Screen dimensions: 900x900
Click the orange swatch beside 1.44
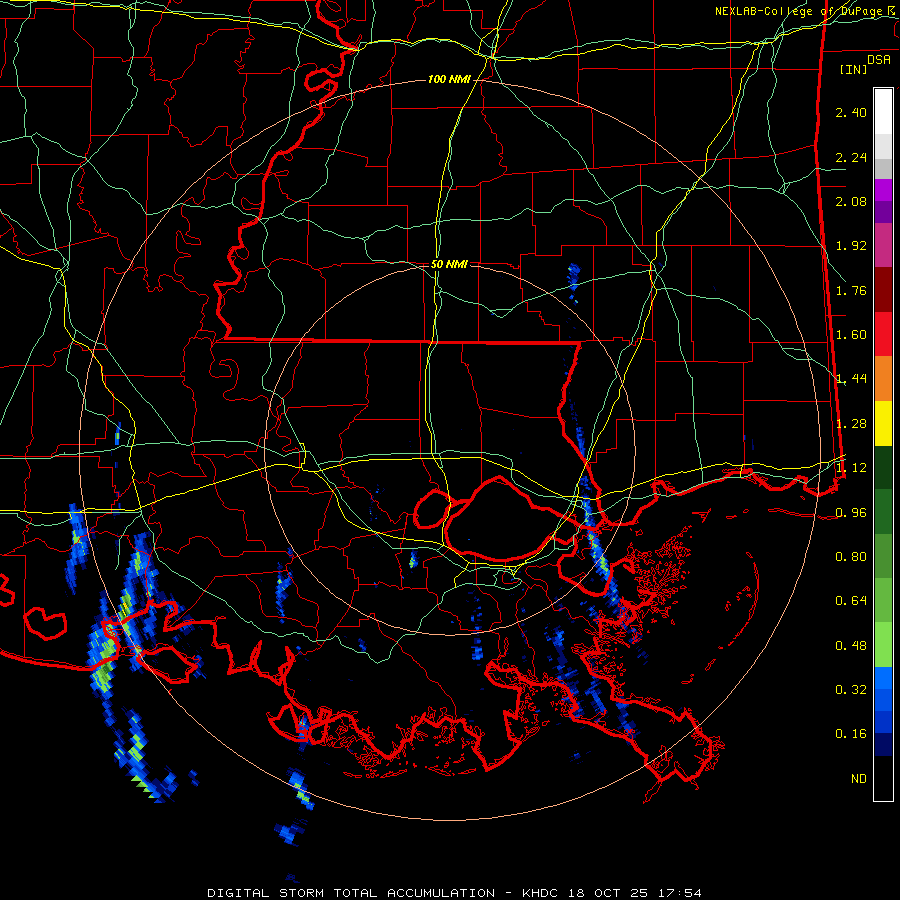pos(883,379)
